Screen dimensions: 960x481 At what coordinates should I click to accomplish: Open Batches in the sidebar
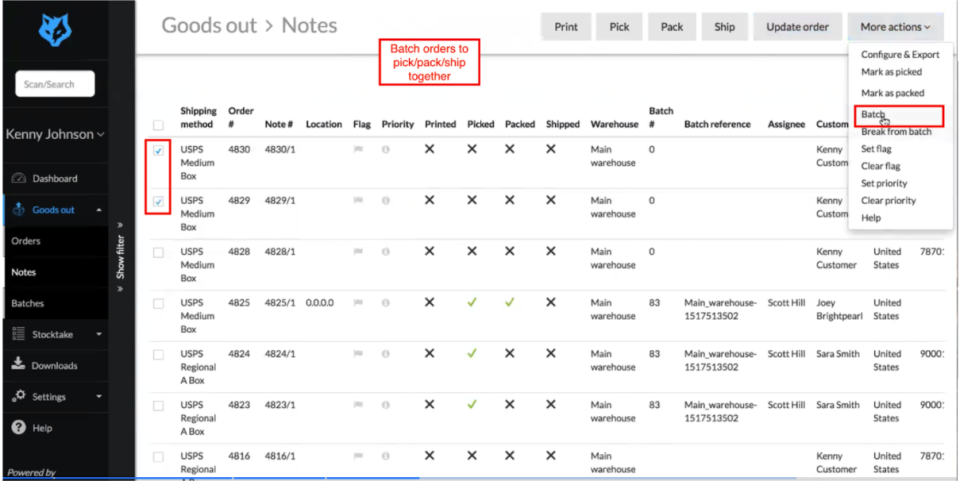pos(28,304)
